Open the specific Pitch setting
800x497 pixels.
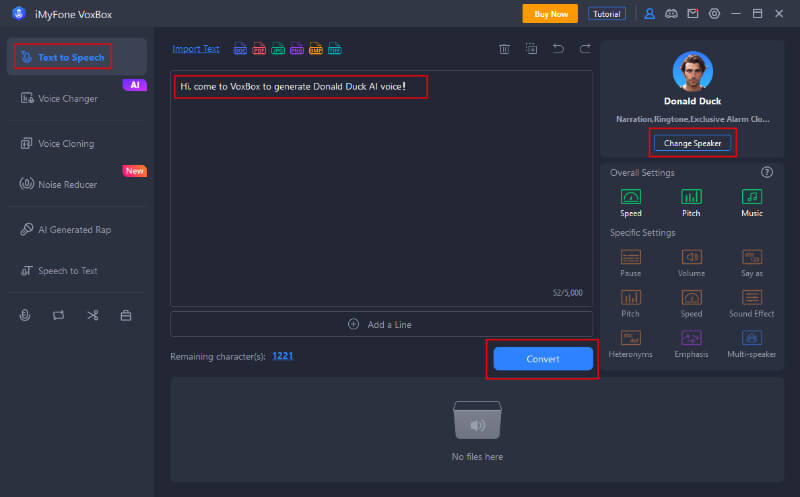(631, 303)
